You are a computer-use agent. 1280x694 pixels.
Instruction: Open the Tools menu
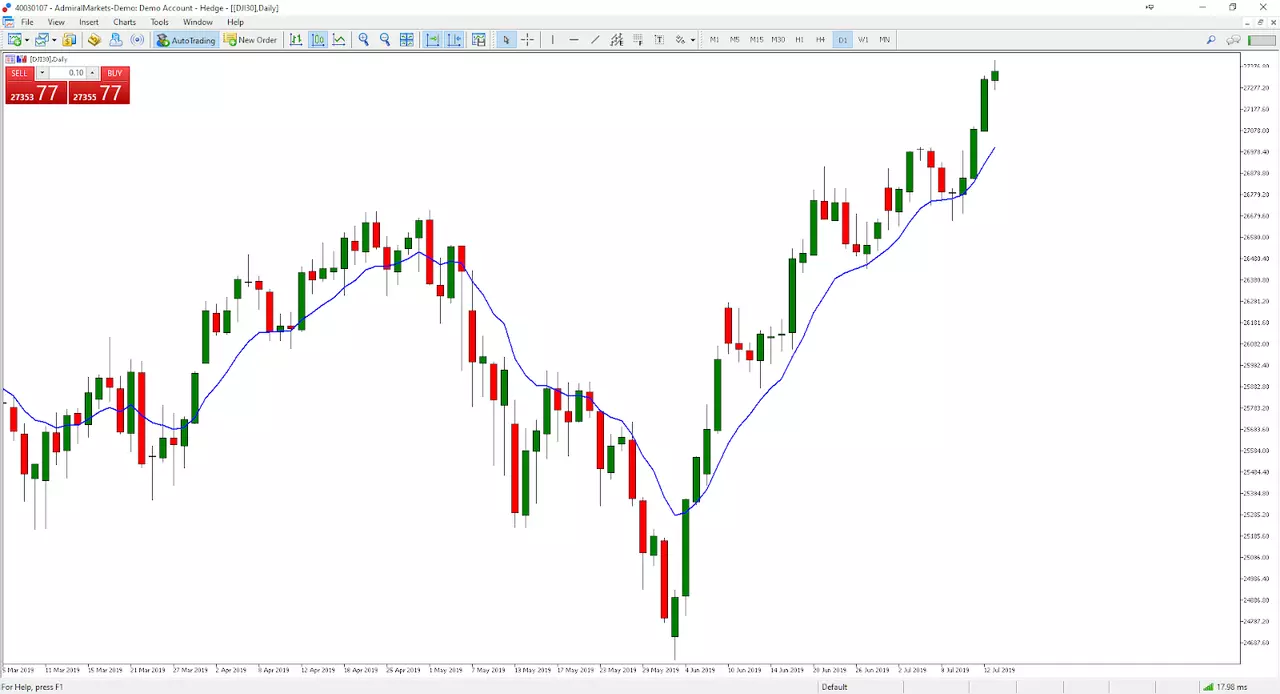coord(160,22)
